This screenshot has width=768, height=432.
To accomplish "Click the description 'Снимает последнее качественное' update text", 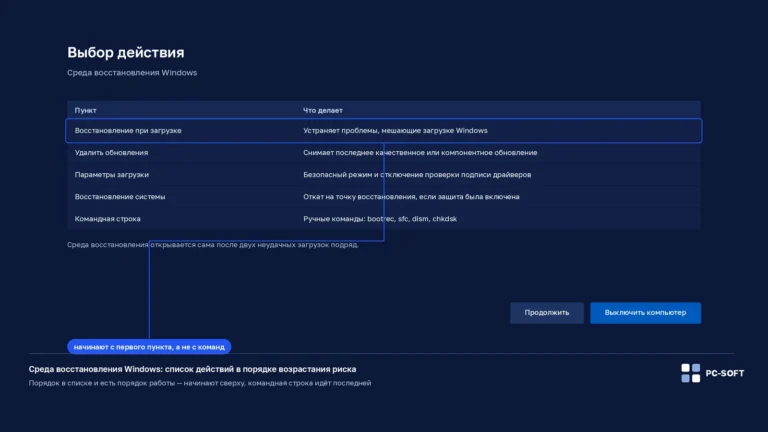I will 420,153.
